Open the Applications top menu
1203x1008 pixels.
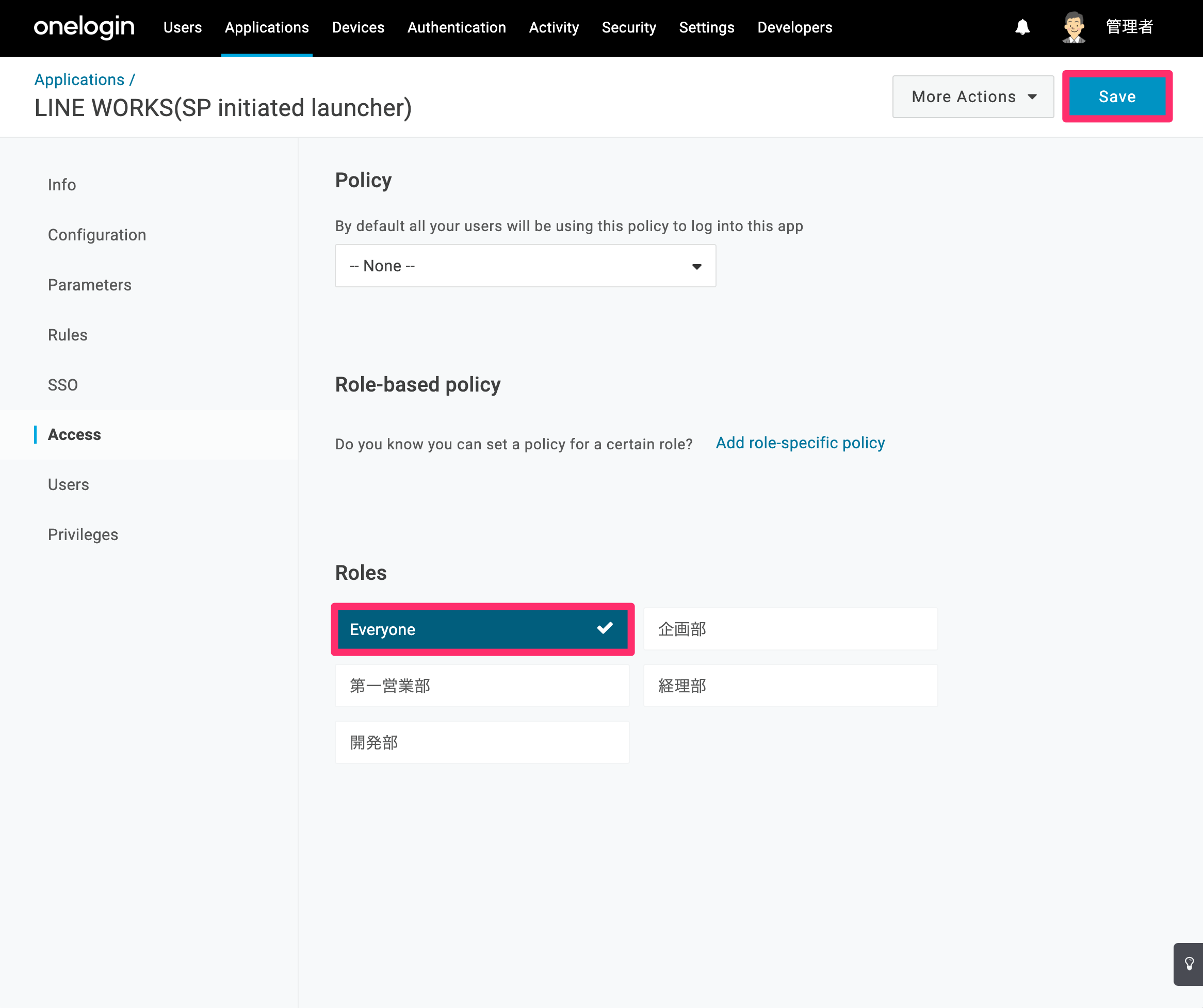(x=267, y=27)
